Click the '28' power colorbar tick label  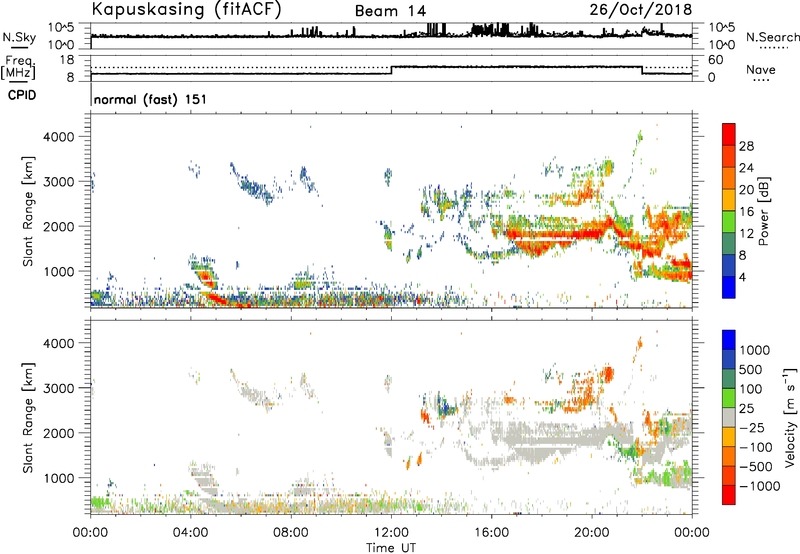click(x=746, y=146)
